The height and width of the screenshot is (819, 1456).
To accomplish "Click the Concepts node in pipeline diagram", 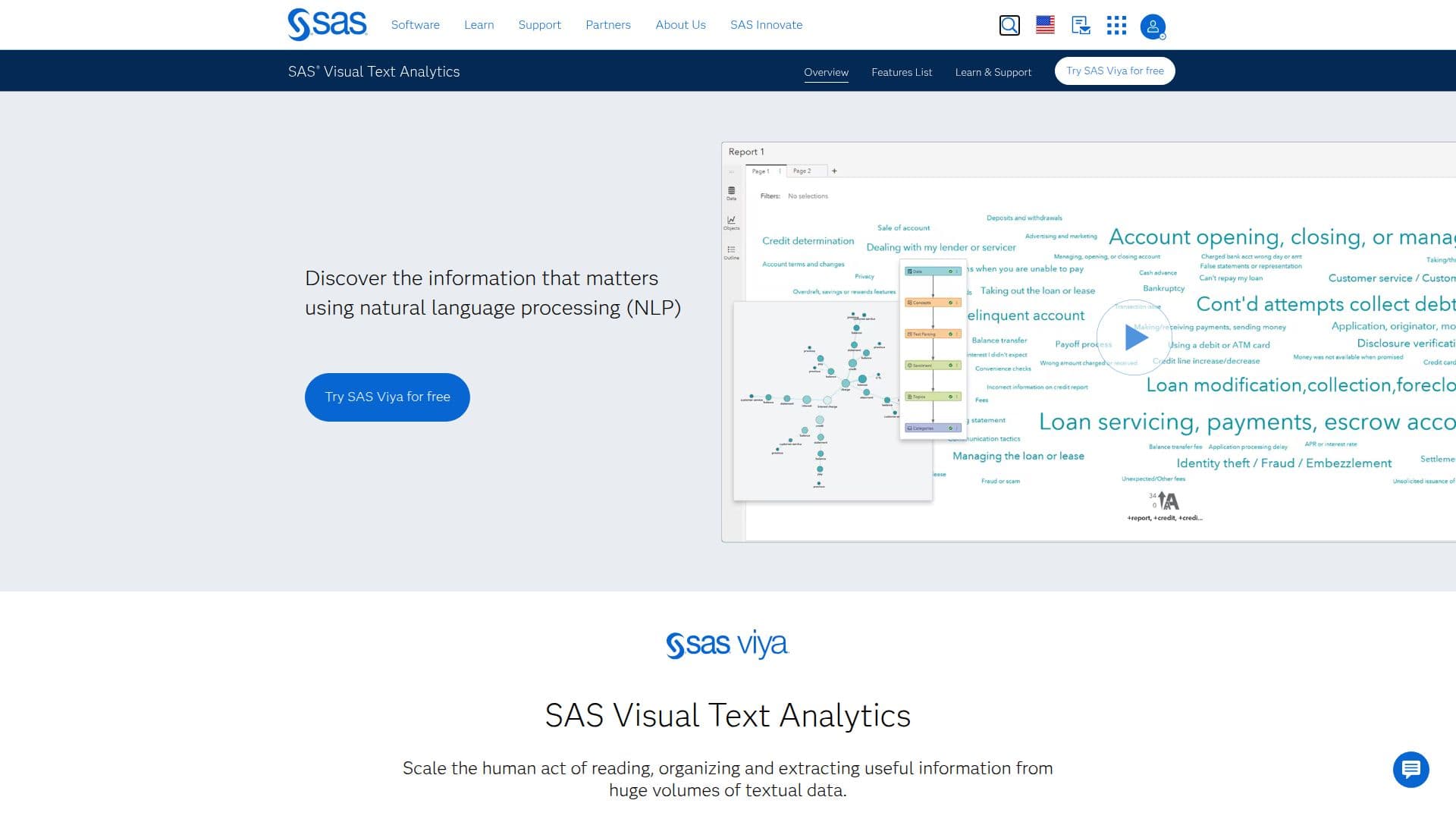I will coord(933,303).
